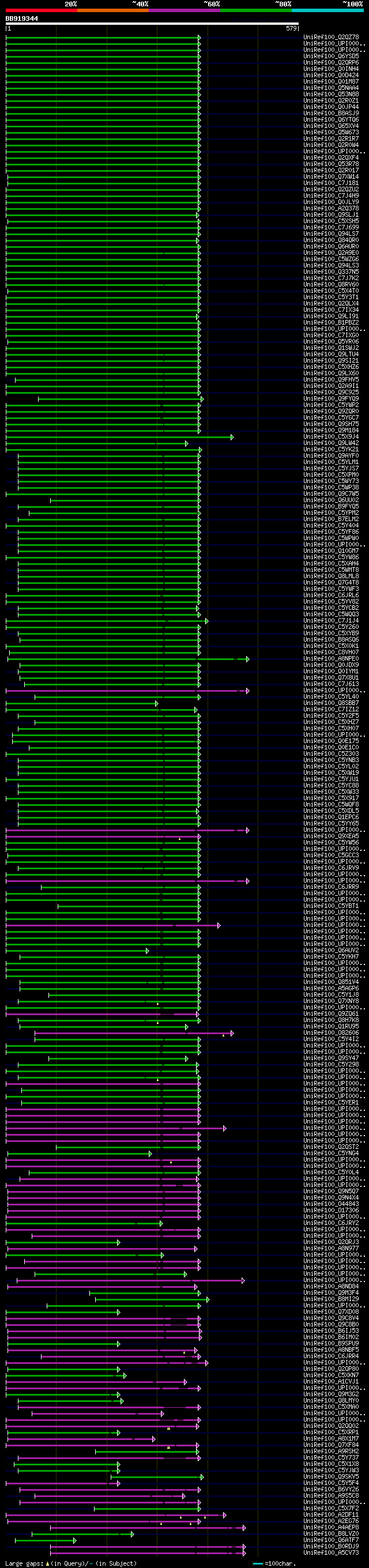Click hit UniRef100_B7ELM2

(332, 519)
